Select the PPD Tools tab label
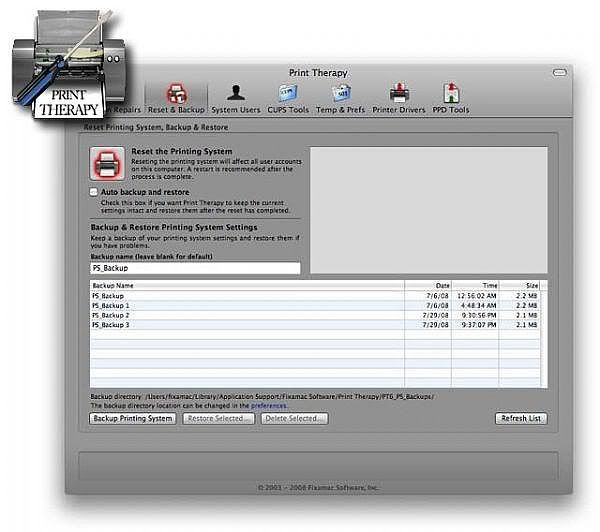This screenshot has height=532, width=600. pyautogui.click(x=451, y=110)
